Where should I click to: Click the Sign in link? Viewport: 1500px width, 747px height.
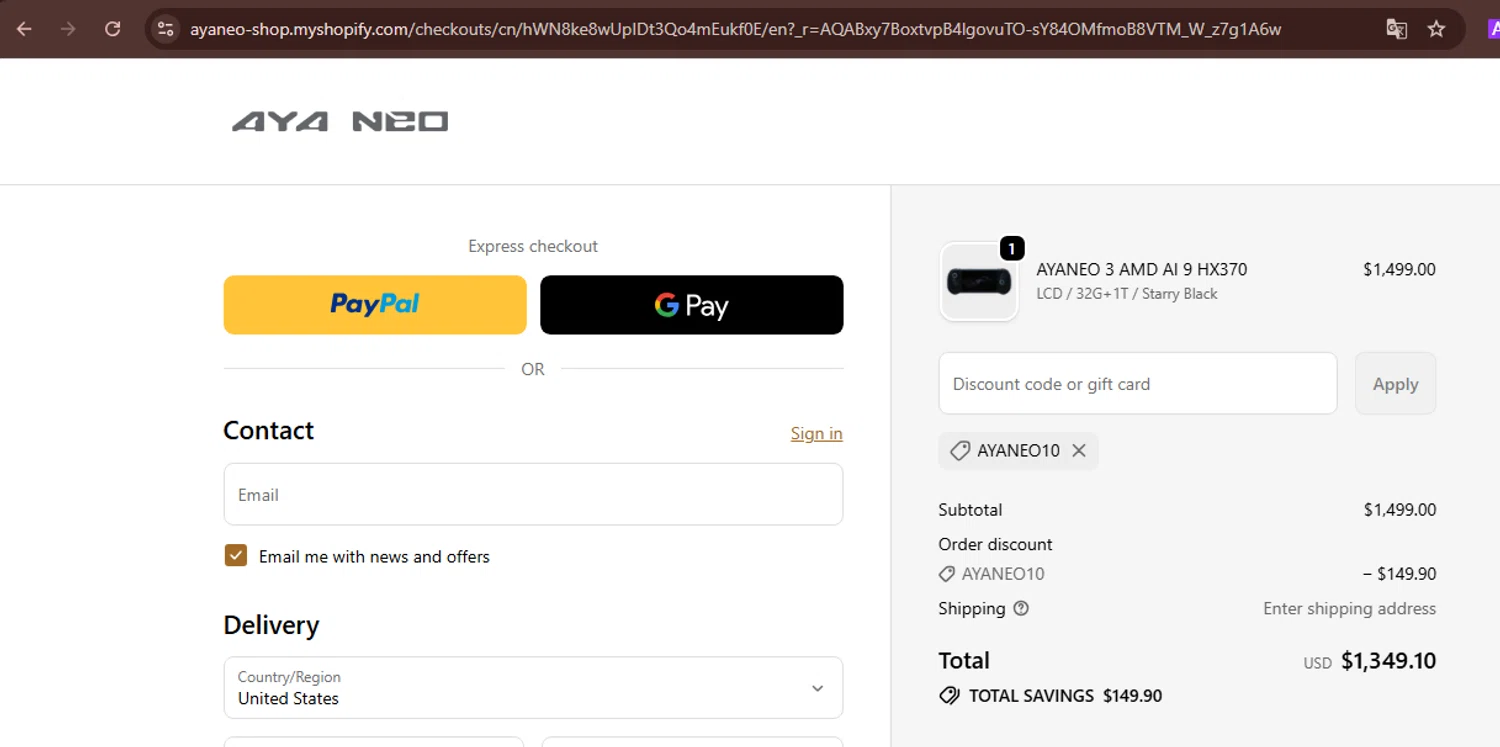(816, 433)
